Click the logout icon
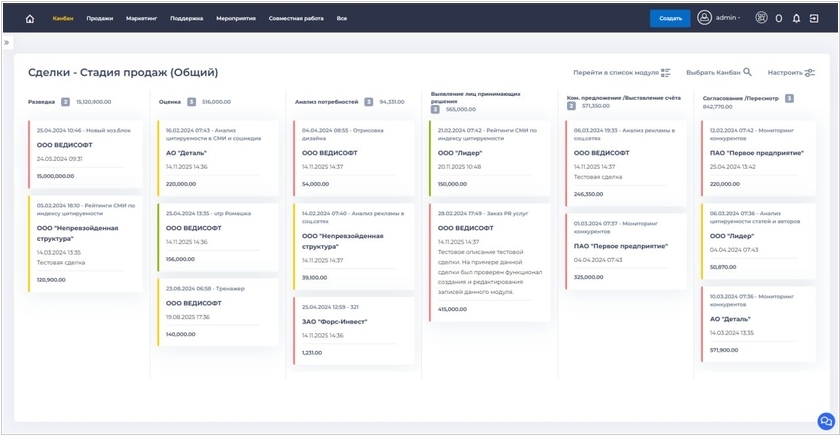 (x=813, y=18)
